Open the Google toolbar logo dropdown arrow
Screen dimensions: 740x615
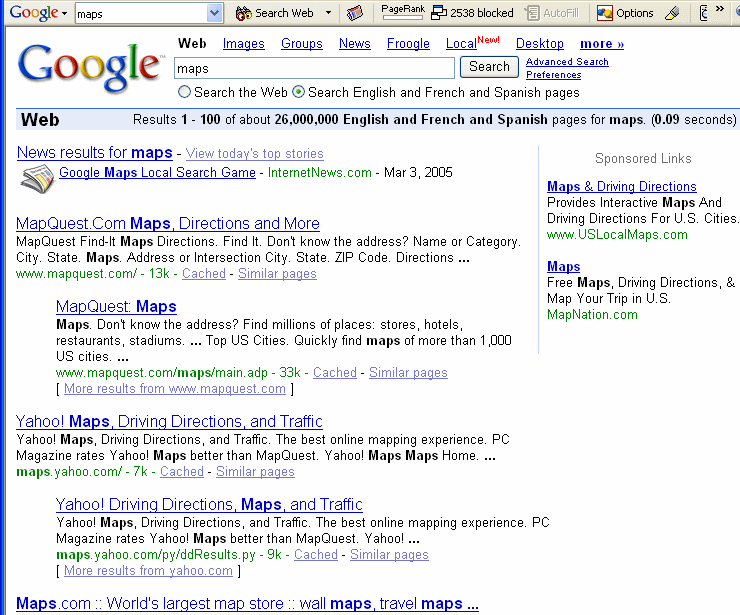(64, 14)
